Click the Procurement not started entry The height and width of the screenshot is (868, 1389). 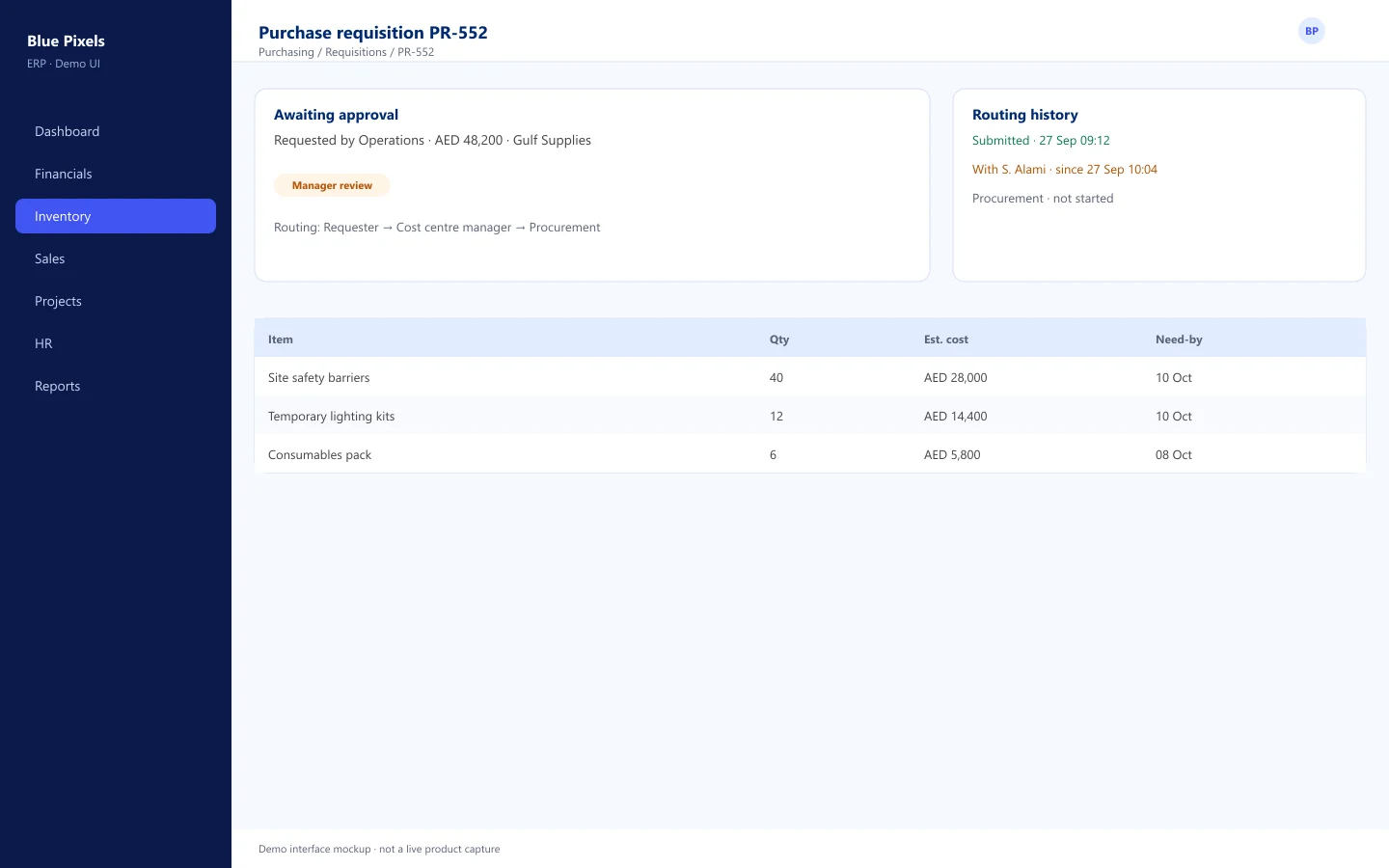[x=1043, y=198]
